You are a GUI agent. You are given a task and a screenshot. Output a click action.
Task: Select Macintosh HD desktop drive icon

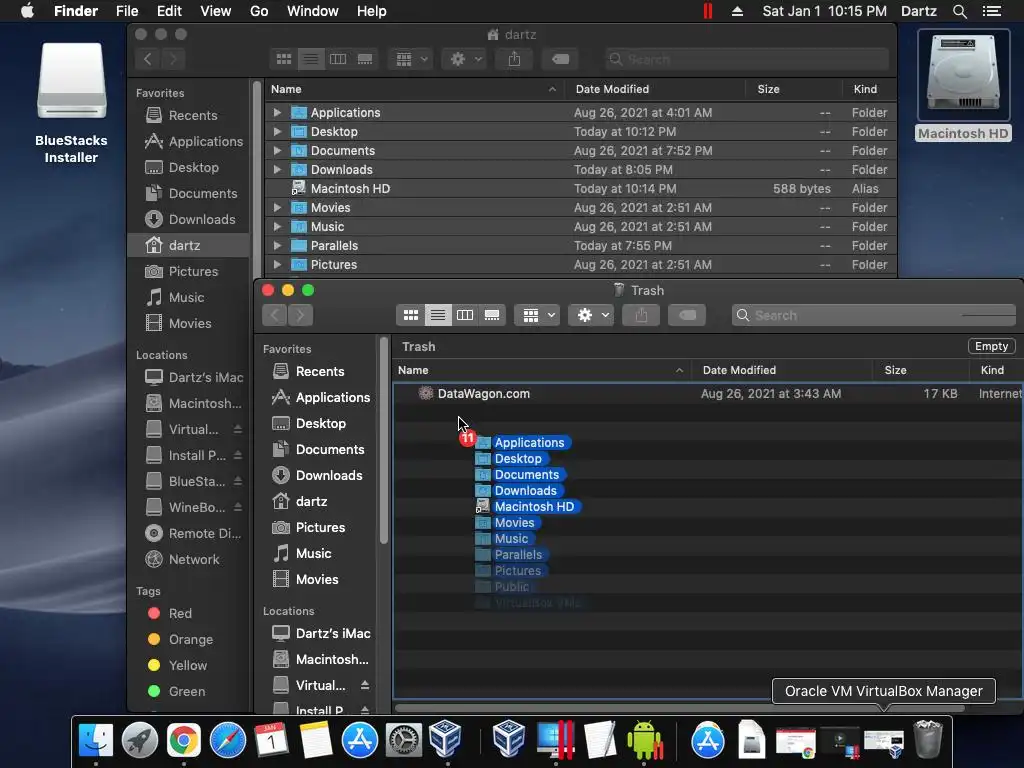(x=963, y=86)
